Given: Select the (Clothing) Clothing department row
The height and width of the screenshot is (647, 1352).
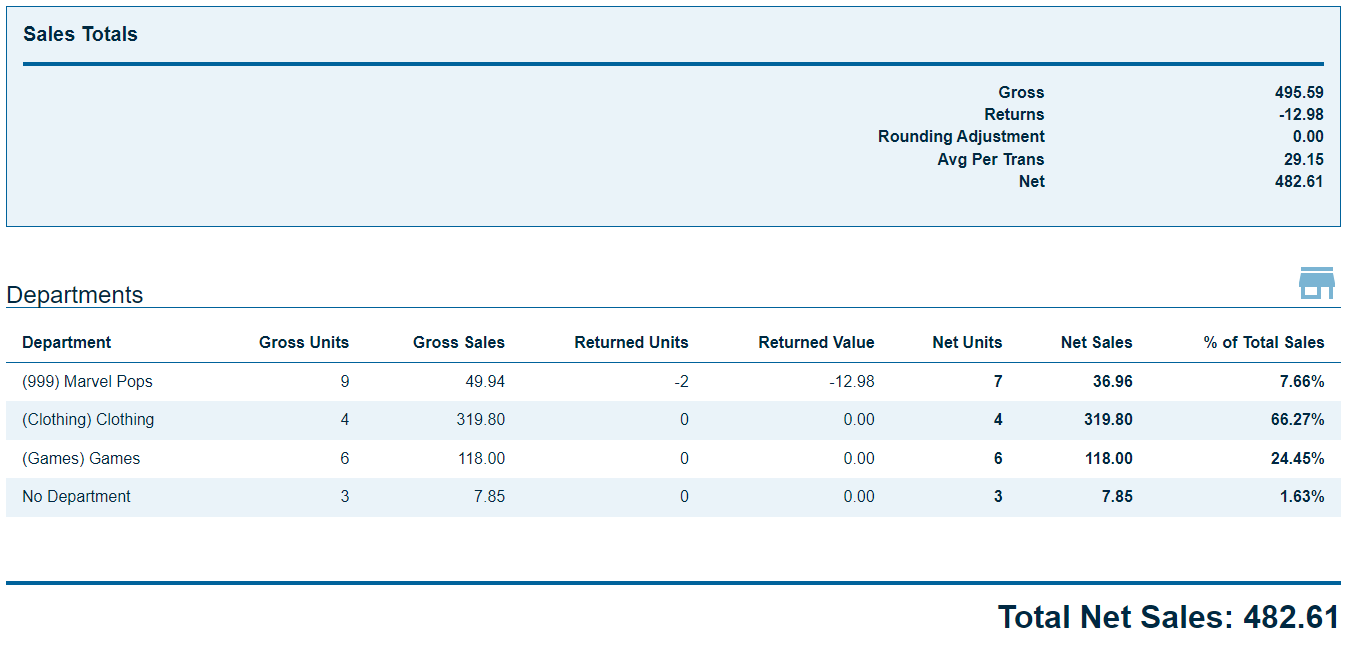Looking at the screenshot, I should pos(88,420).
